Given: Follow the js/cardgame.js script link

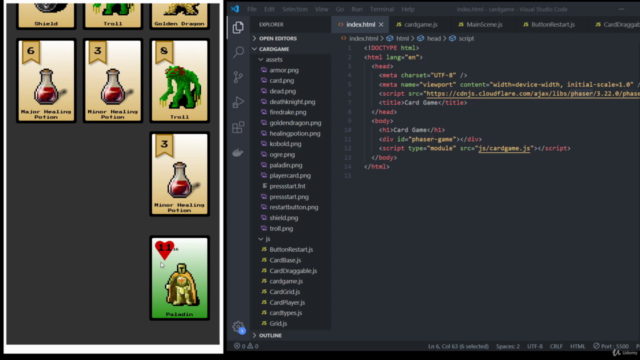Looking at the screenshot, I should [504, 148].
